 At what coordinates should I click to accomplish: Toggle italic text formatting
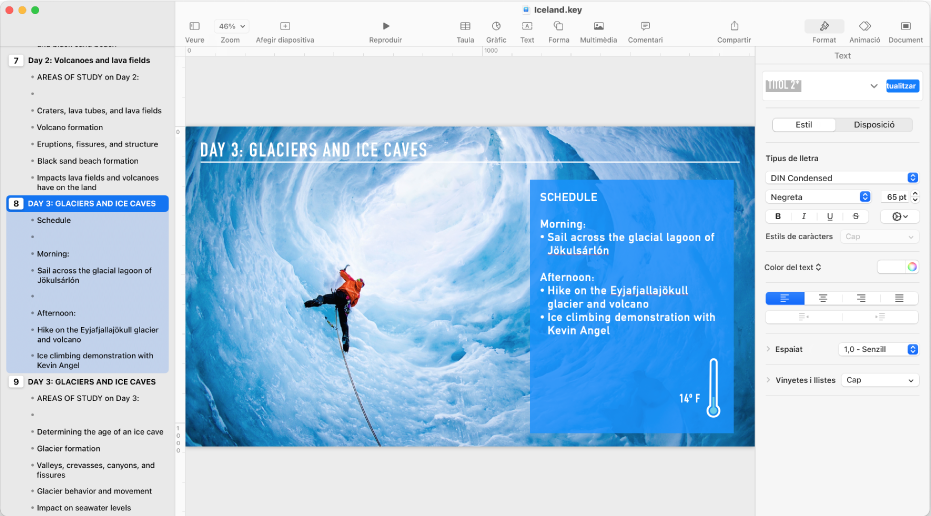[804, 216]
